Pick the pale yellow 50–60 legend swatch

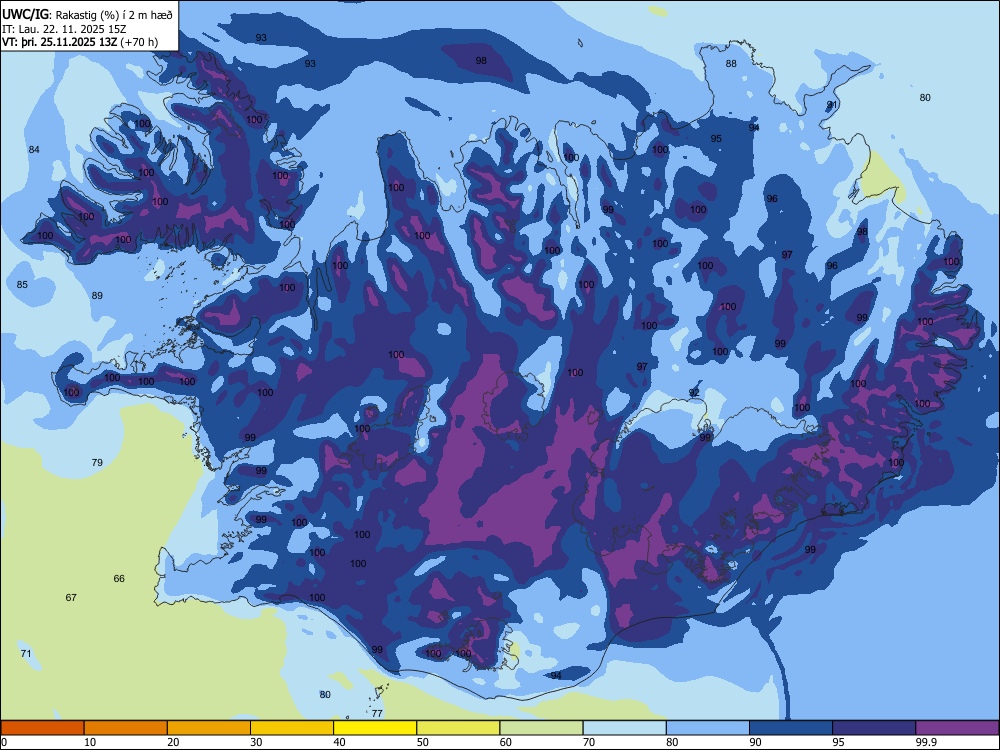458,728
